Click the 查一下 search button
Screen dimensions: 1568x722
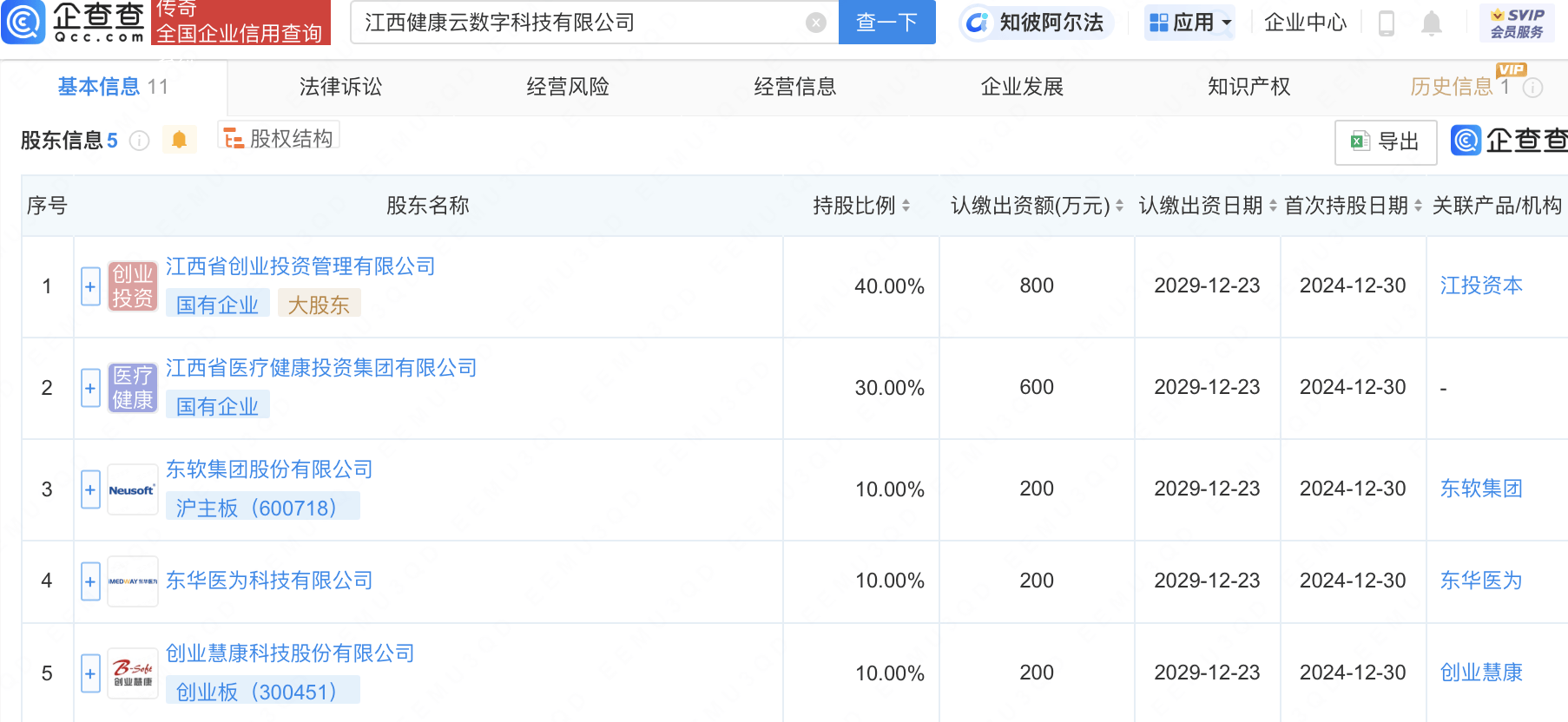pyautogui.click(x=886, y=23)
